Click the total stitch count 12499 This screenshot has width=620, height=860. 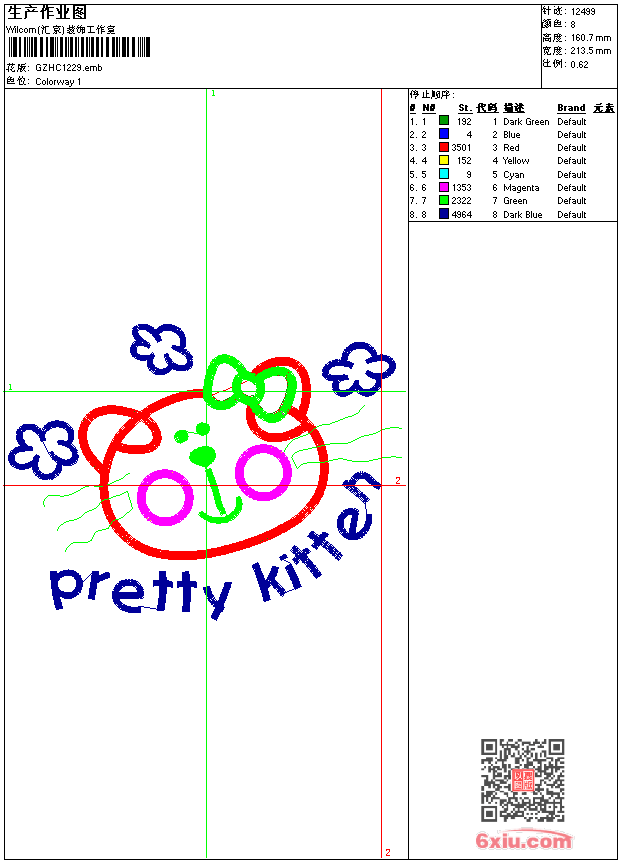(x=583, y=12)
